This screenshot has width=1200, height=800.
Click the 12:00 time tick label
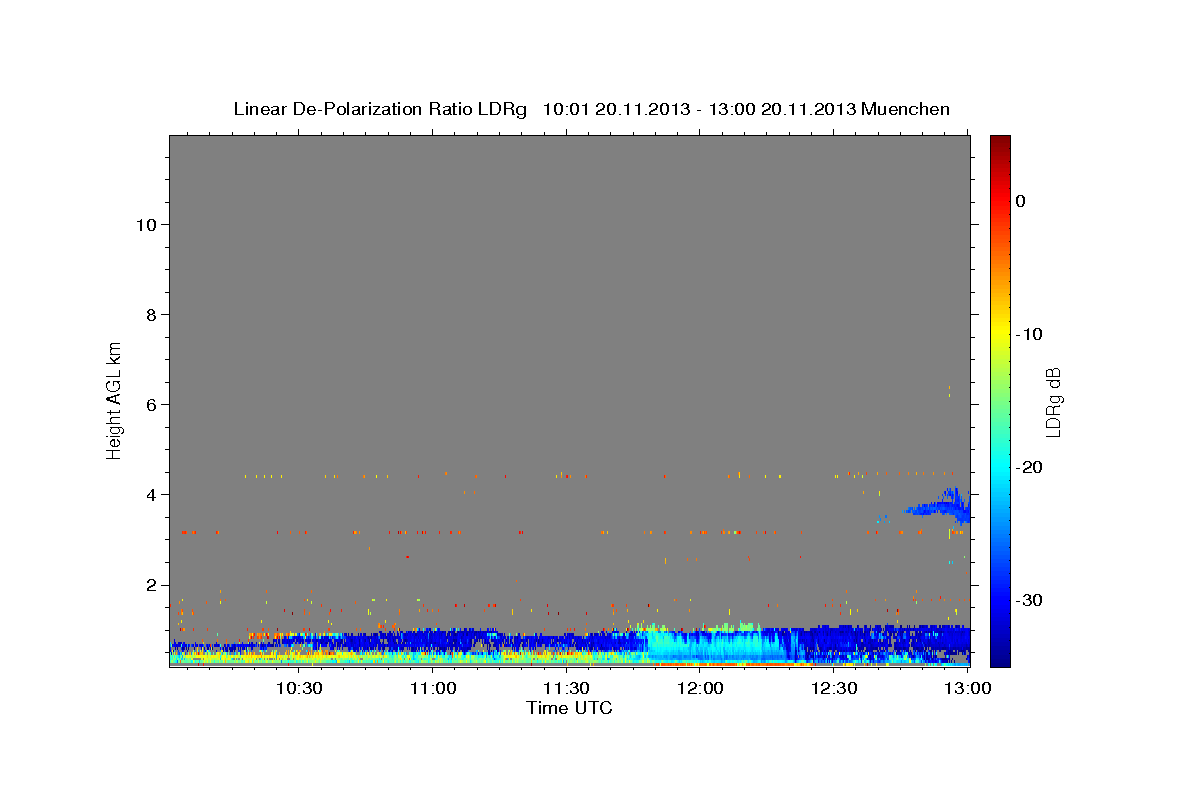point(700,689)
